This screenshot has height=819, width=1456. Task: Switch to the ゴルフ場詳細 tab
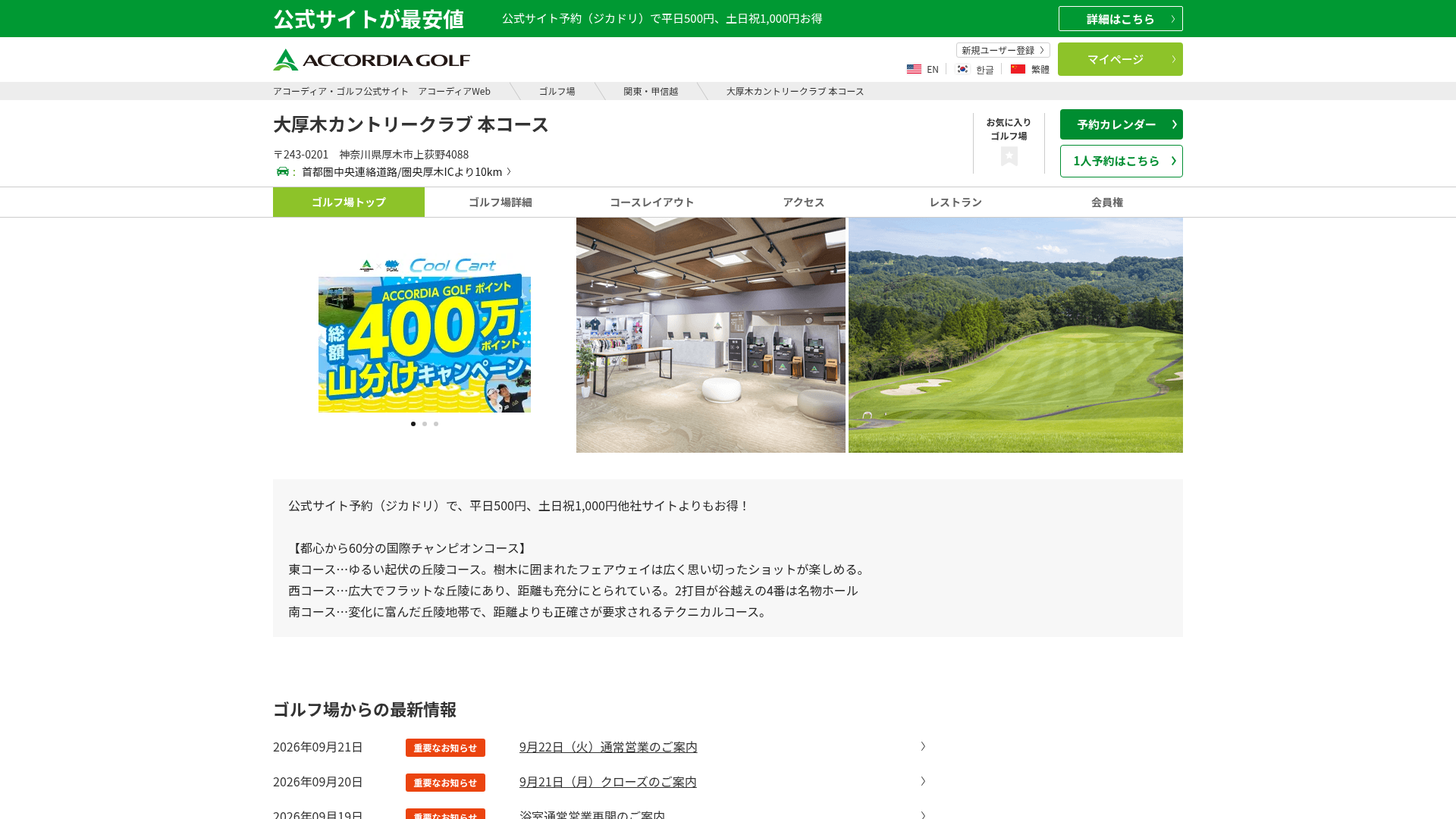pyautogui.click(x=500, y=202)
